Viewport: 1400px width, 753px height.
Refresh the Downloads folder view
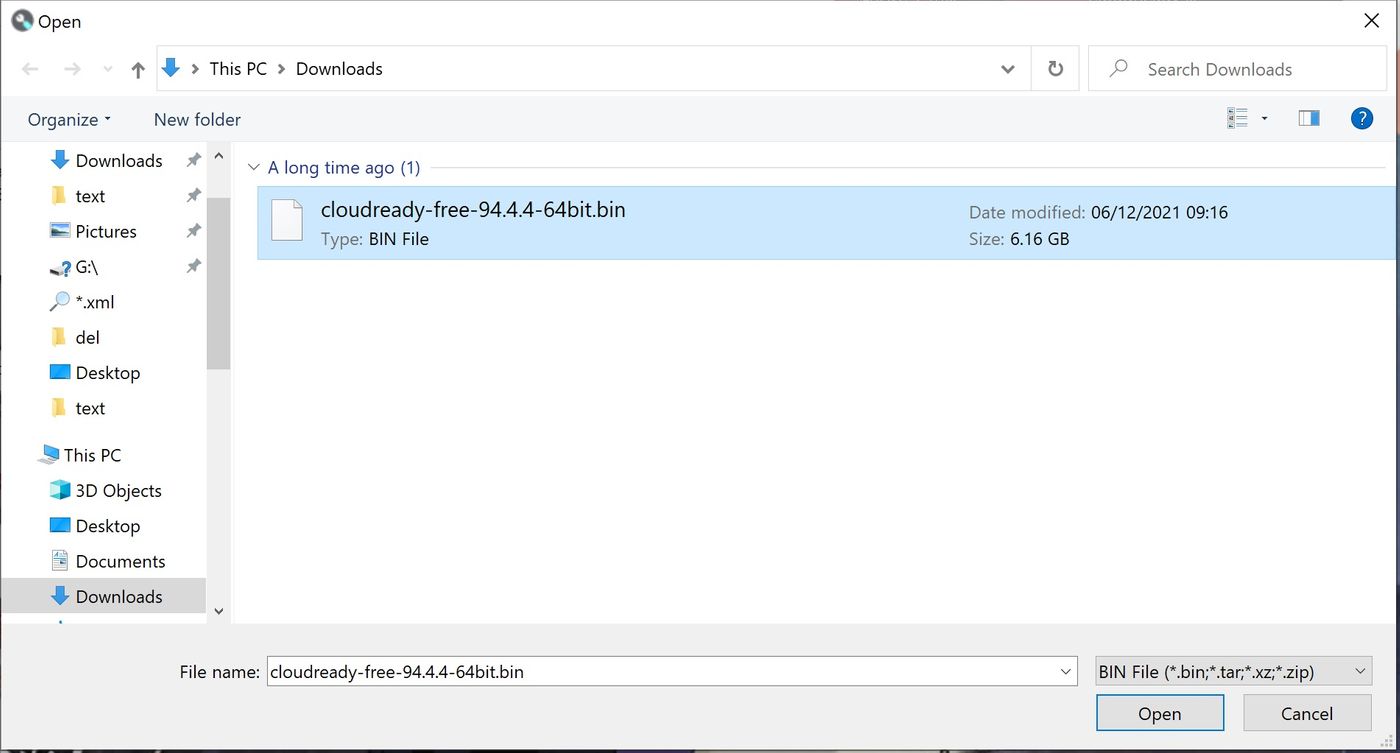click(1055, 69)
